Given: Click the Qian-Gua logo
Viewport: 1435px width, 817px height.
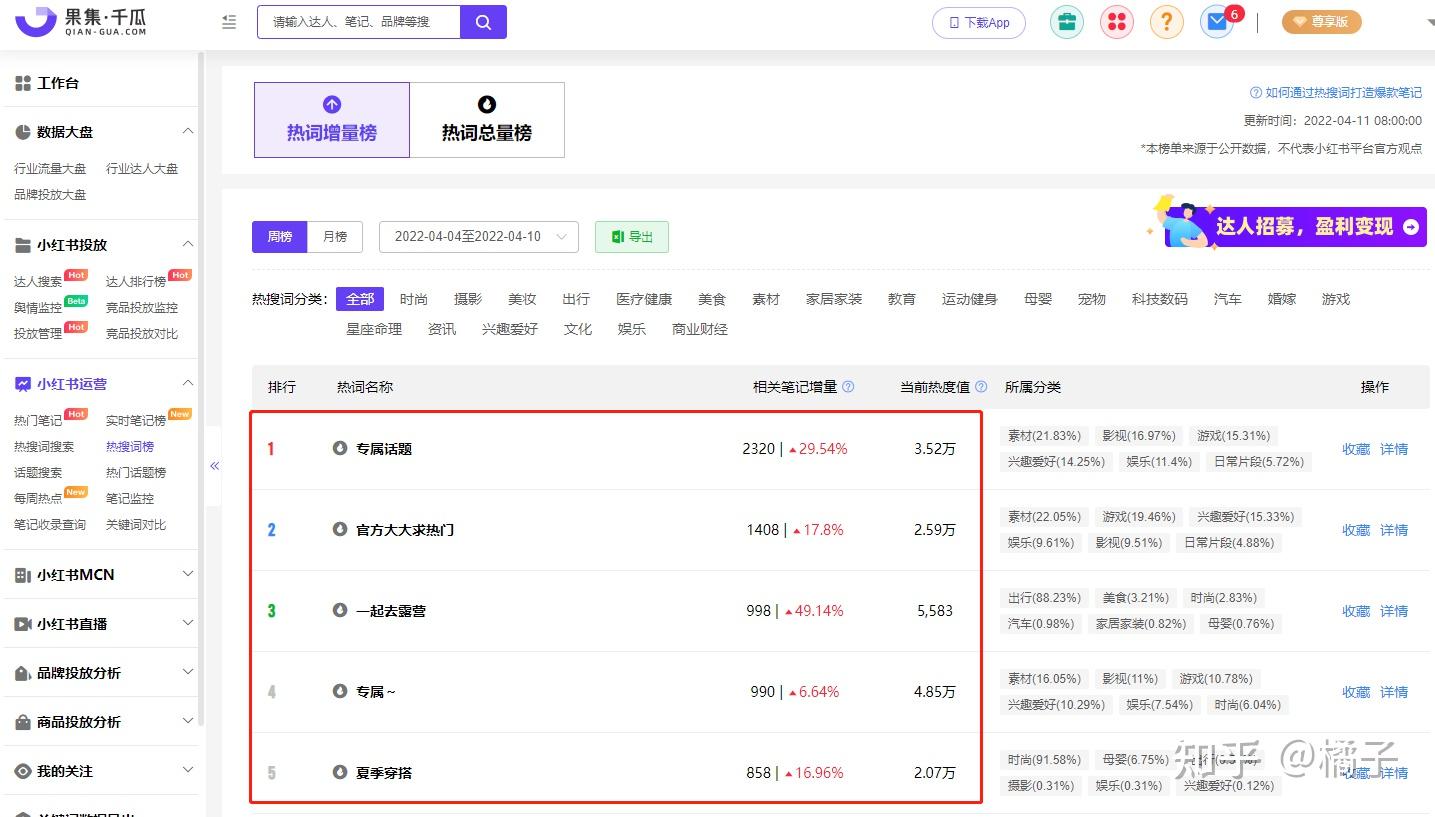Looking at the screenshot, I should click(x=81, y=21).
